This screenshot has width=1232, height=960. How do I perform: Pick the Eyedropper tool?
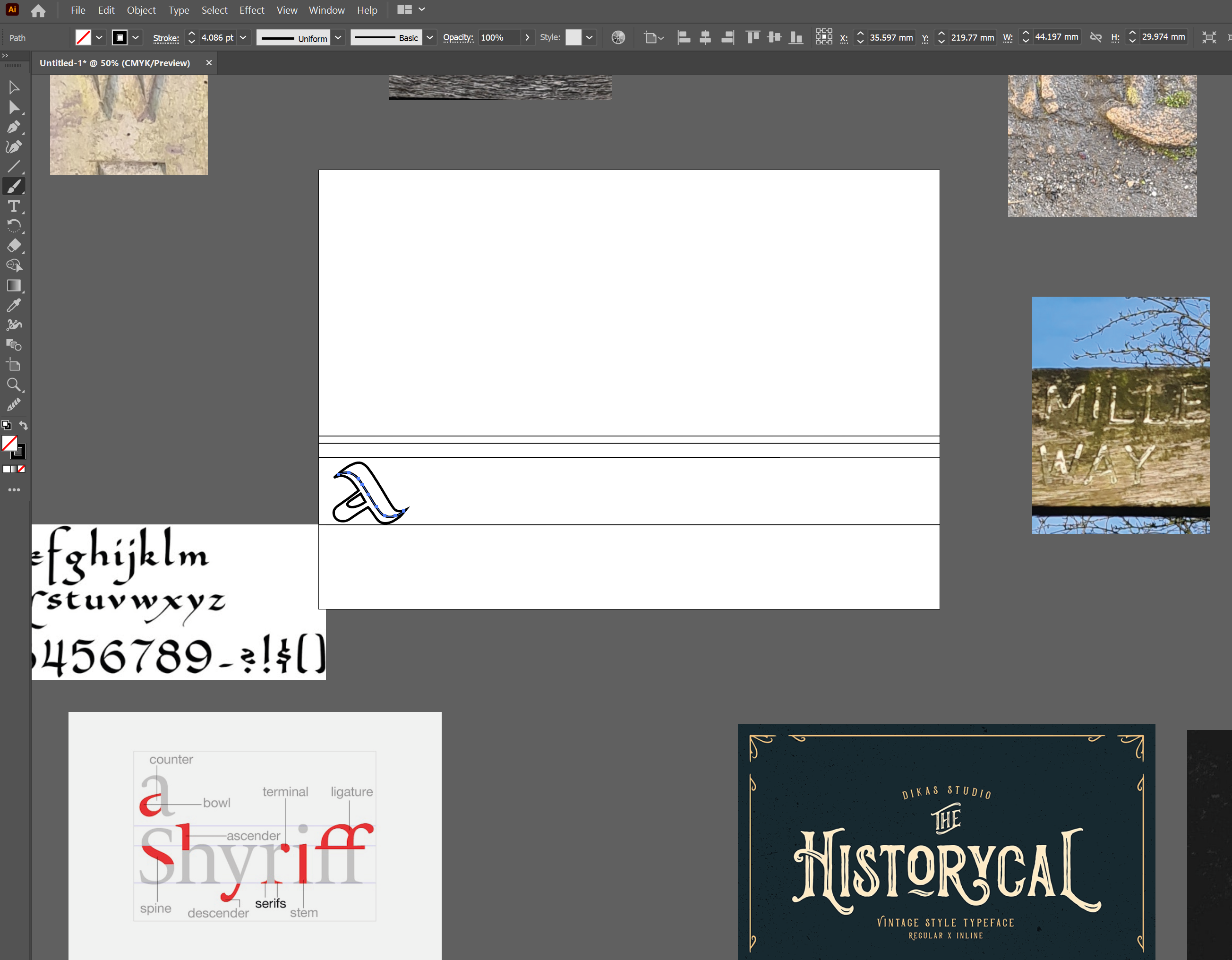point(14,305)
